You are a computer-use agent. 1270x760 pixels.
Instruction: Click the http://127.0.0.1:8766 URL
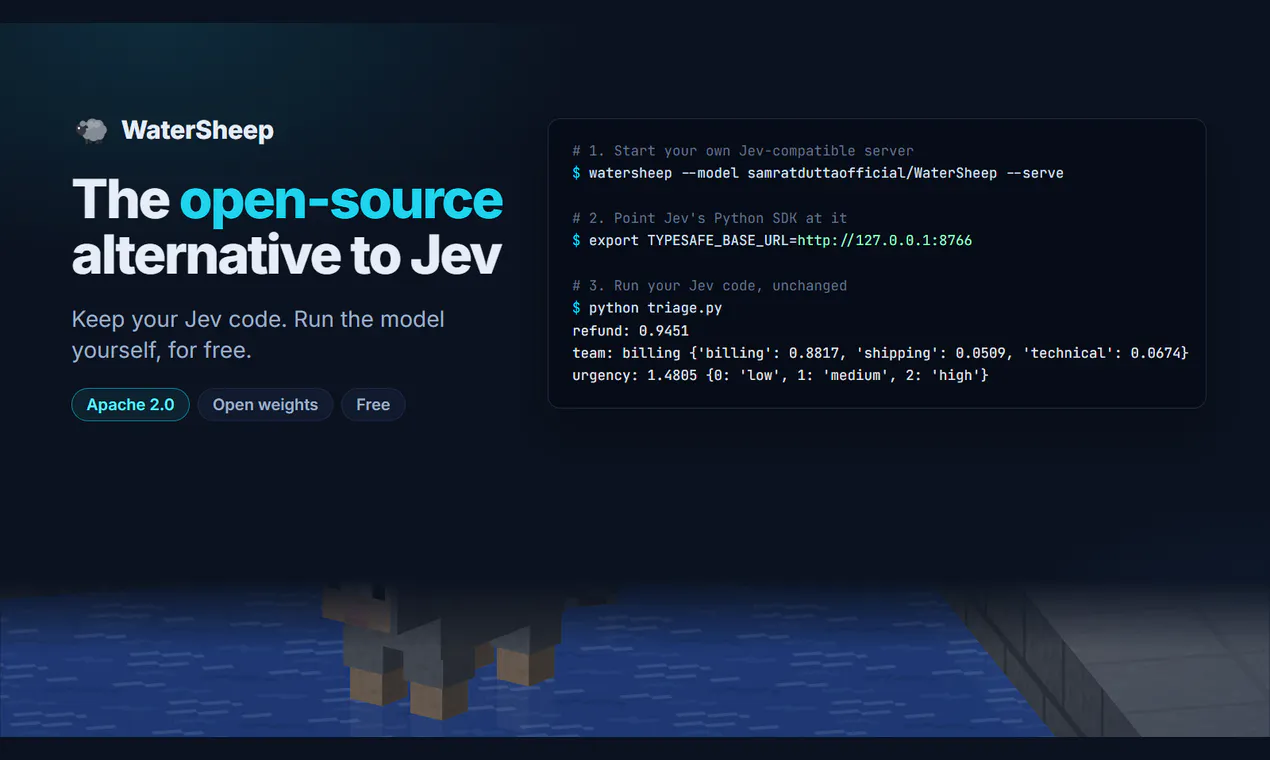point(884,240)
